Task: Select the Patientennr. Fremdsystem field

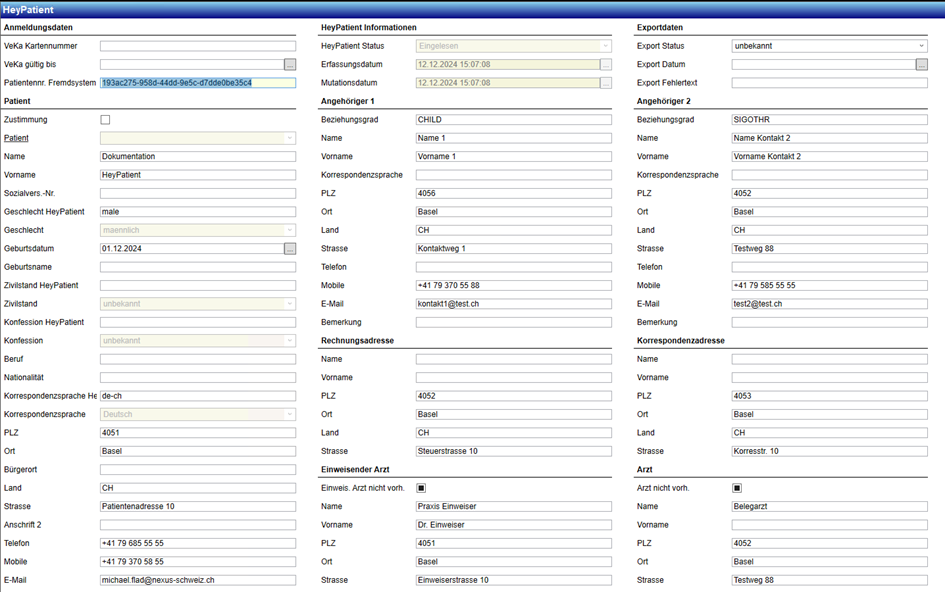Action: tap(198, 83)
